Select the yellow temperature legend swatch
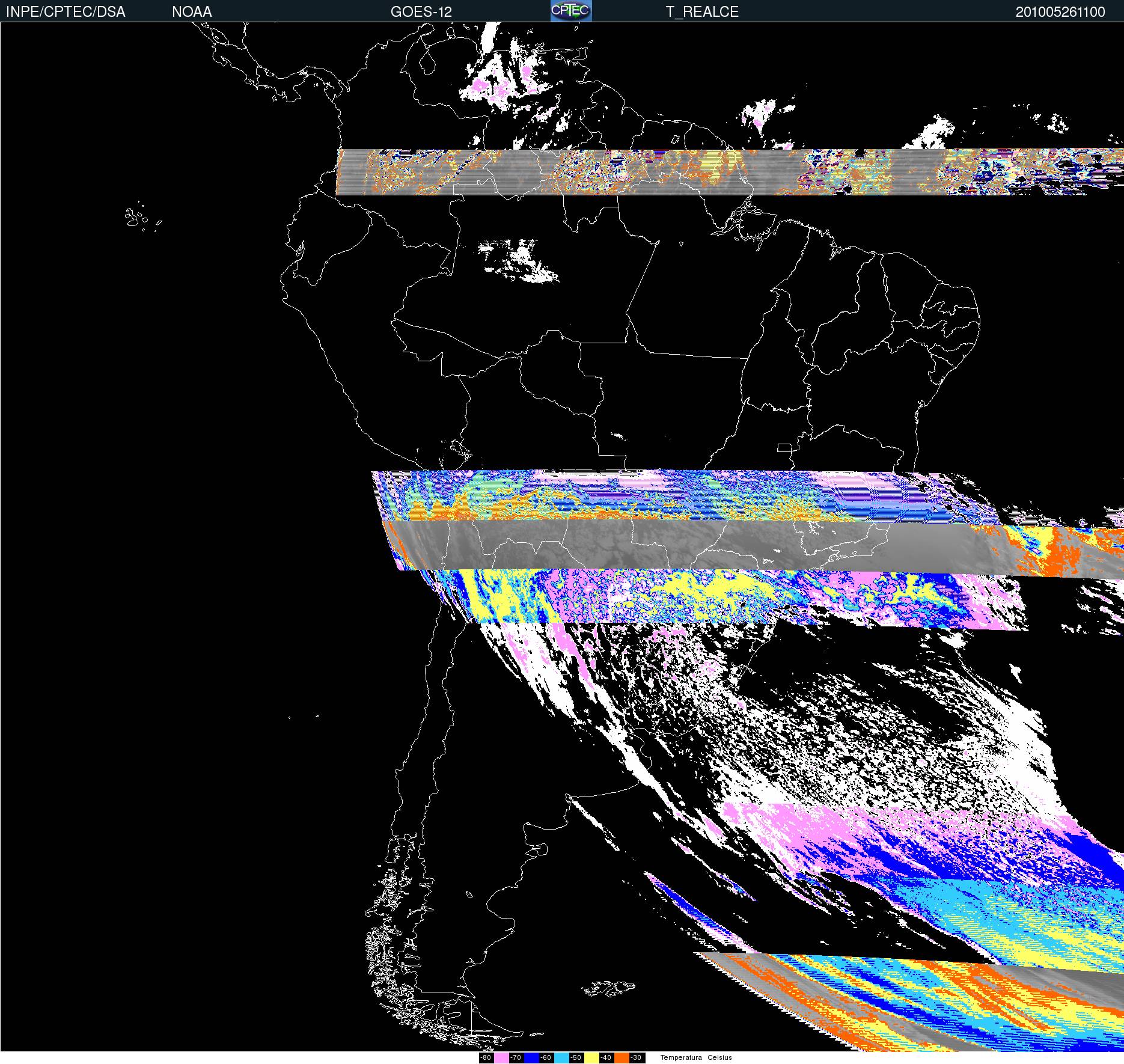1124x1064 pixels. 591,1058
